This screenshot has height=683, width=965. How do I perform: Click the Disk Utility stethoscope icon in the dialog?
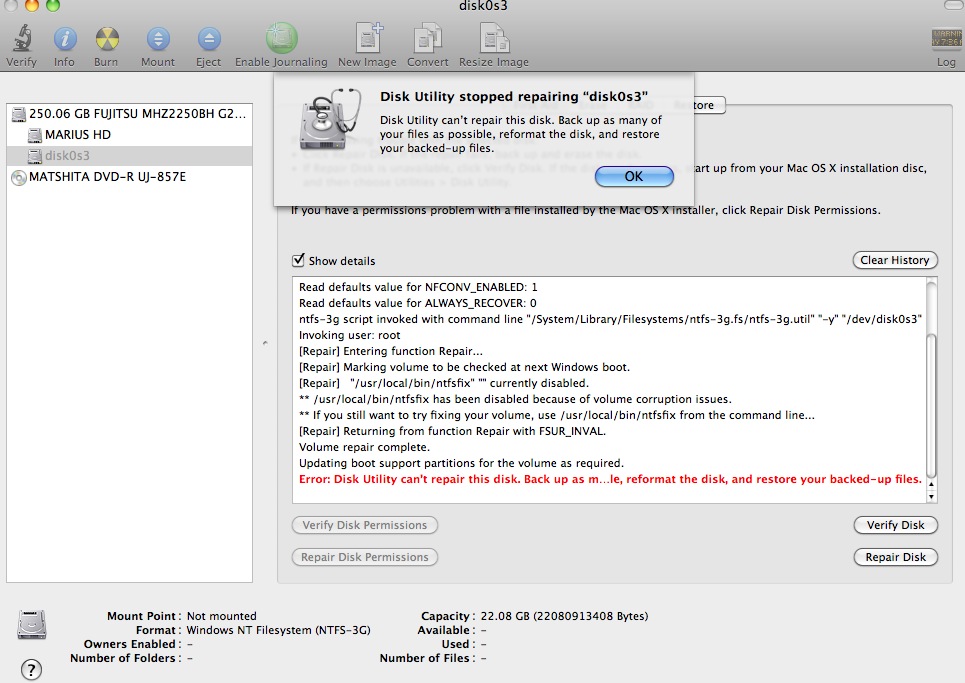(330, 119)
